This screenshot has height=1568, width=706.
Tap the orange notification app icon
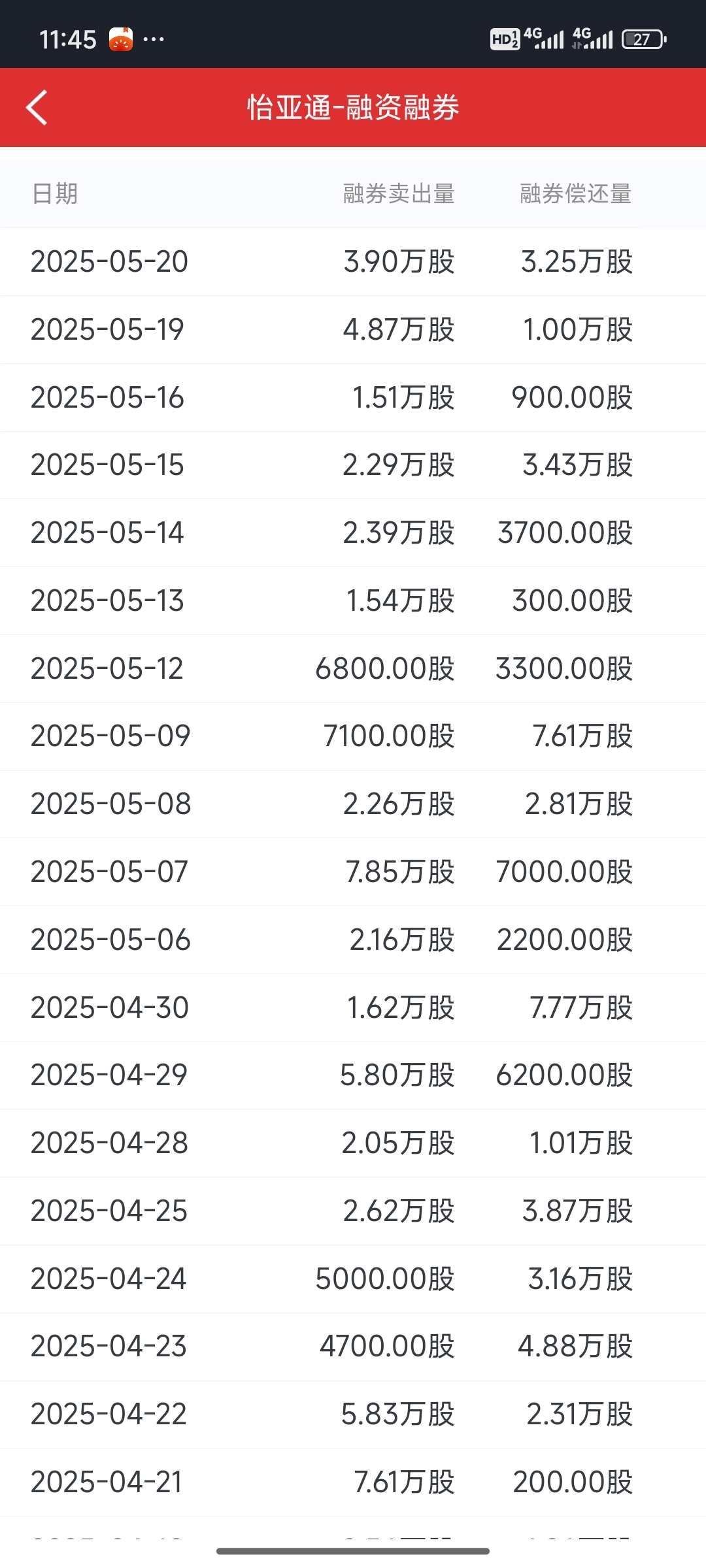[121, 39]
